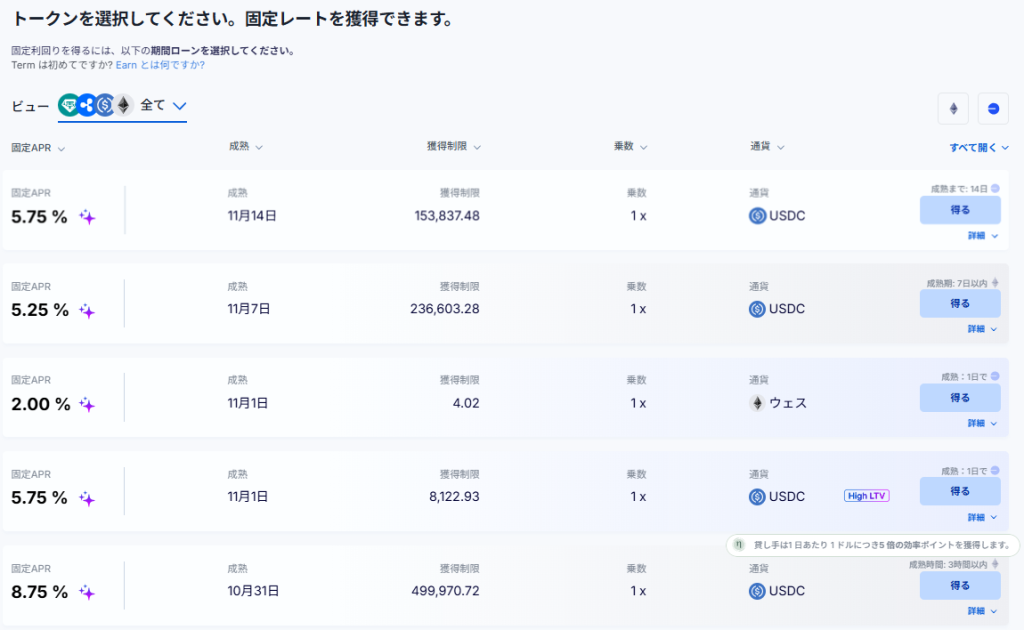Expand 詳細 for the 2.00 % ウェス row
1024x630 pixels.
982,423
